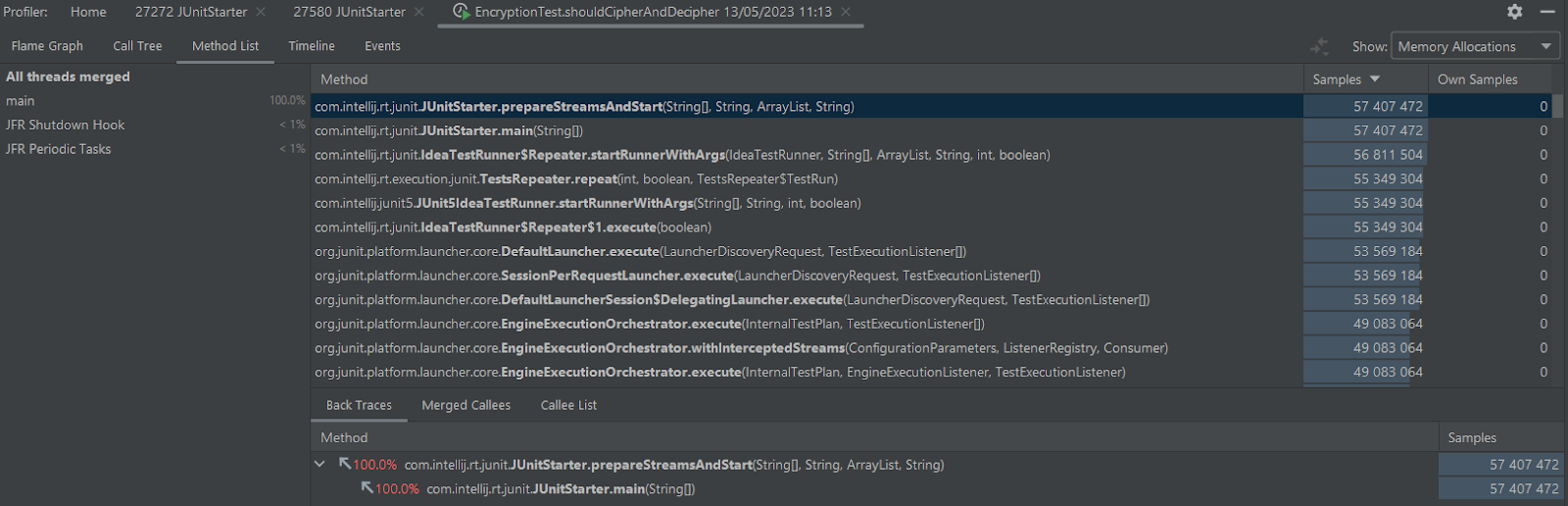Open the Callee List tab
The height and width of the screenshot is (506, 1568).
coord(568,405)
